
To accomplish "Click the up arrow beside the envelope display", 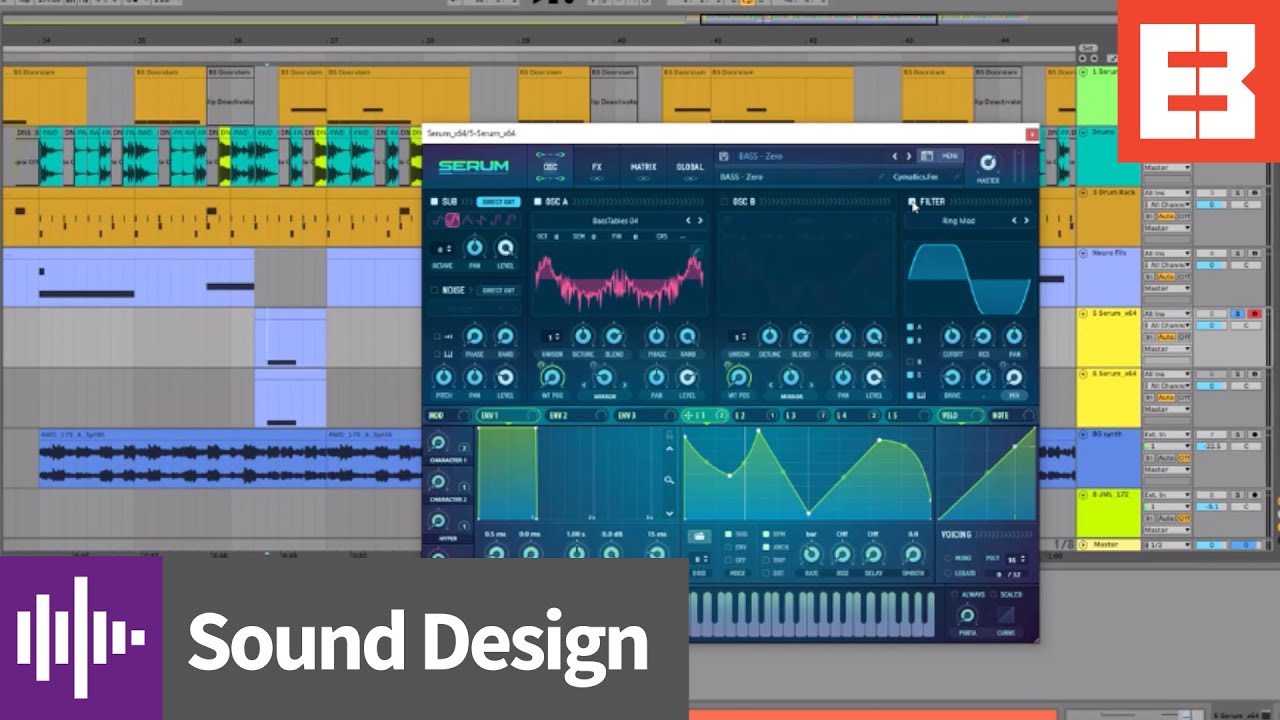I will [669, 449].
